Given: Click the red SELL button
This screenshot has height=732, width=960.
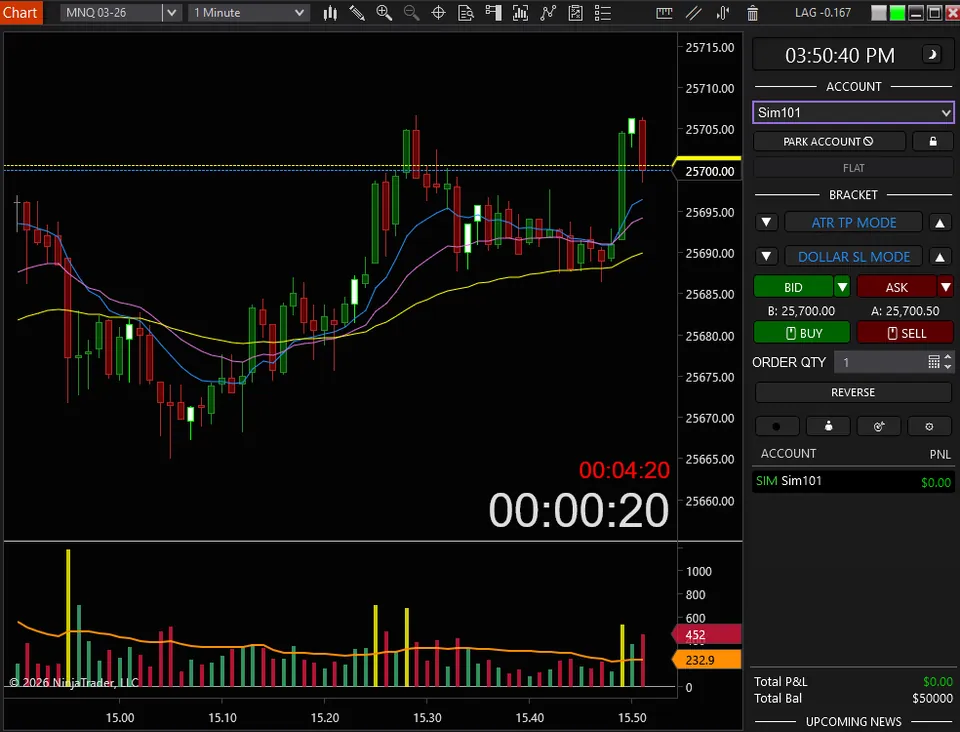Looking at the screenshot, I should tap(905, 333).
